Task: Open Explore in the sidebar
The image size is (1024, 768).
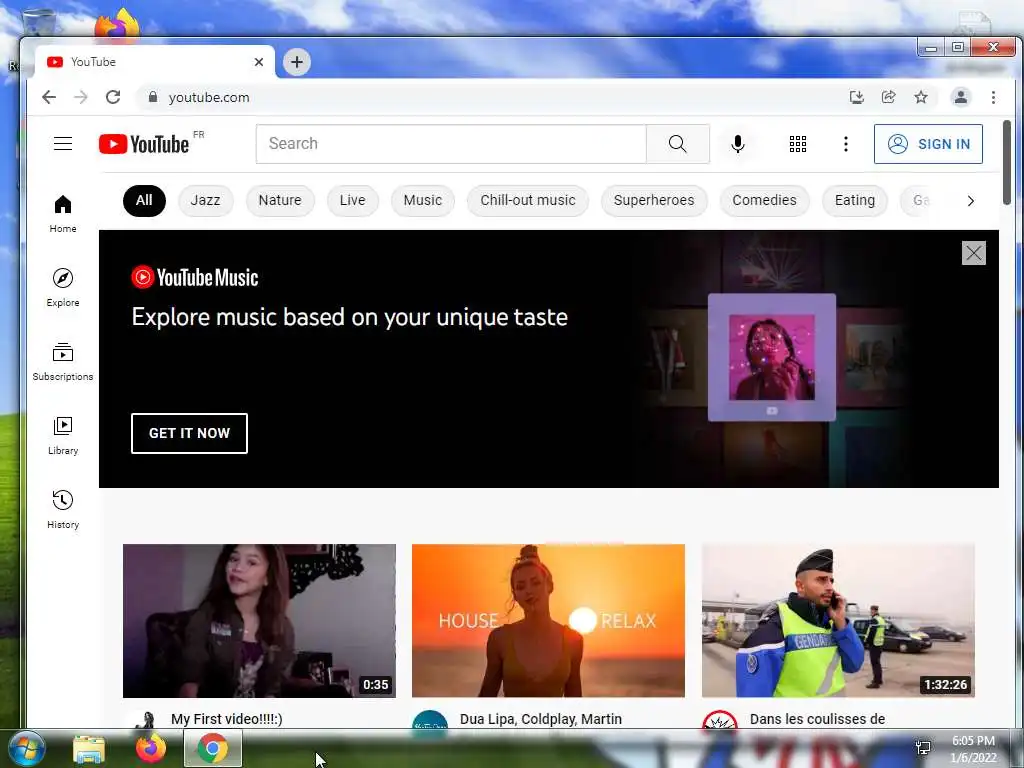Action: pyautogui.click(x=63, y=288)
